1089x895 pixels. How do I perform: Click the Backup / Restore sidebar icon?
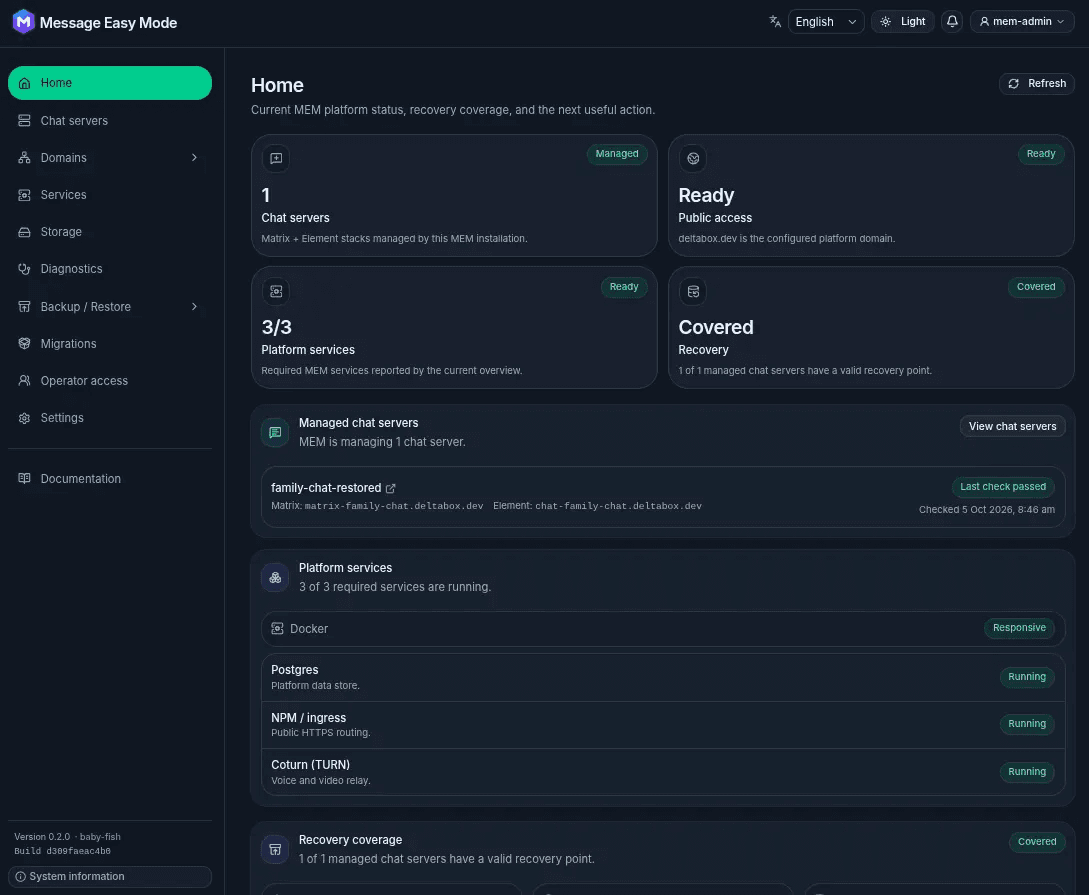coord(24,307)
